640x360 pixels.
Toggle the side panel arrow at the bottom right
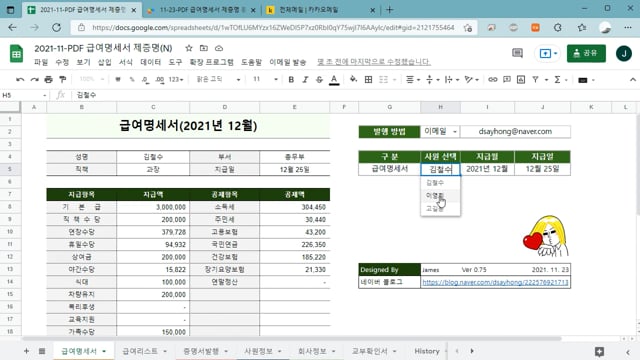[x=628, y=352]
